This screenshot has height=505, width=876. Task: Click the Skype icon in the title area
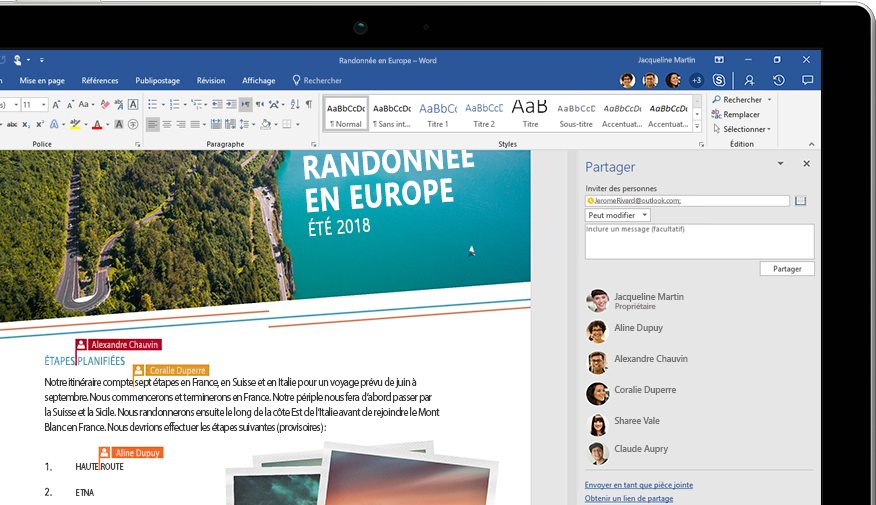pyautogui.click(x=719, y=80)
